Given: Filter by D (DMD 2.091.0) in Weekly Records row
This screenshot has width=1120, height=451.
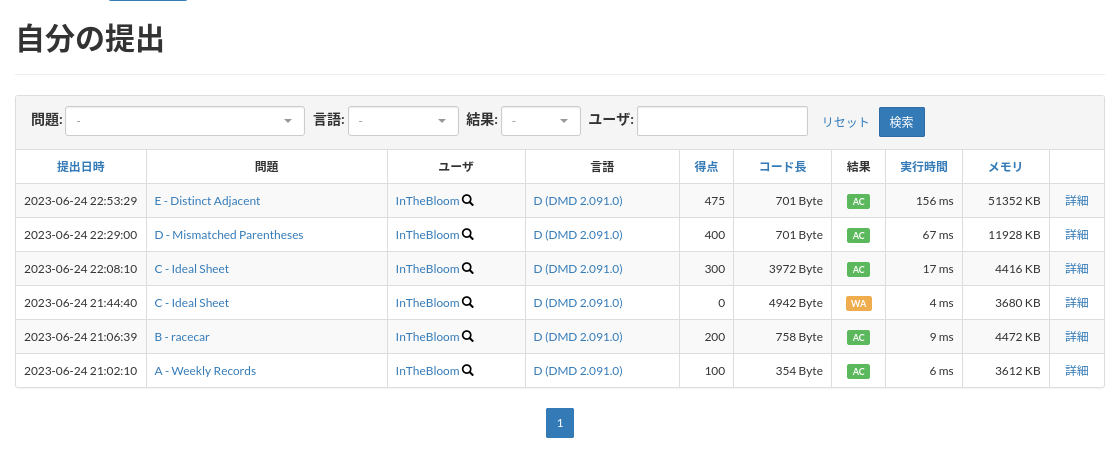Looking at the screenshot, I should [x=578, y=371].
